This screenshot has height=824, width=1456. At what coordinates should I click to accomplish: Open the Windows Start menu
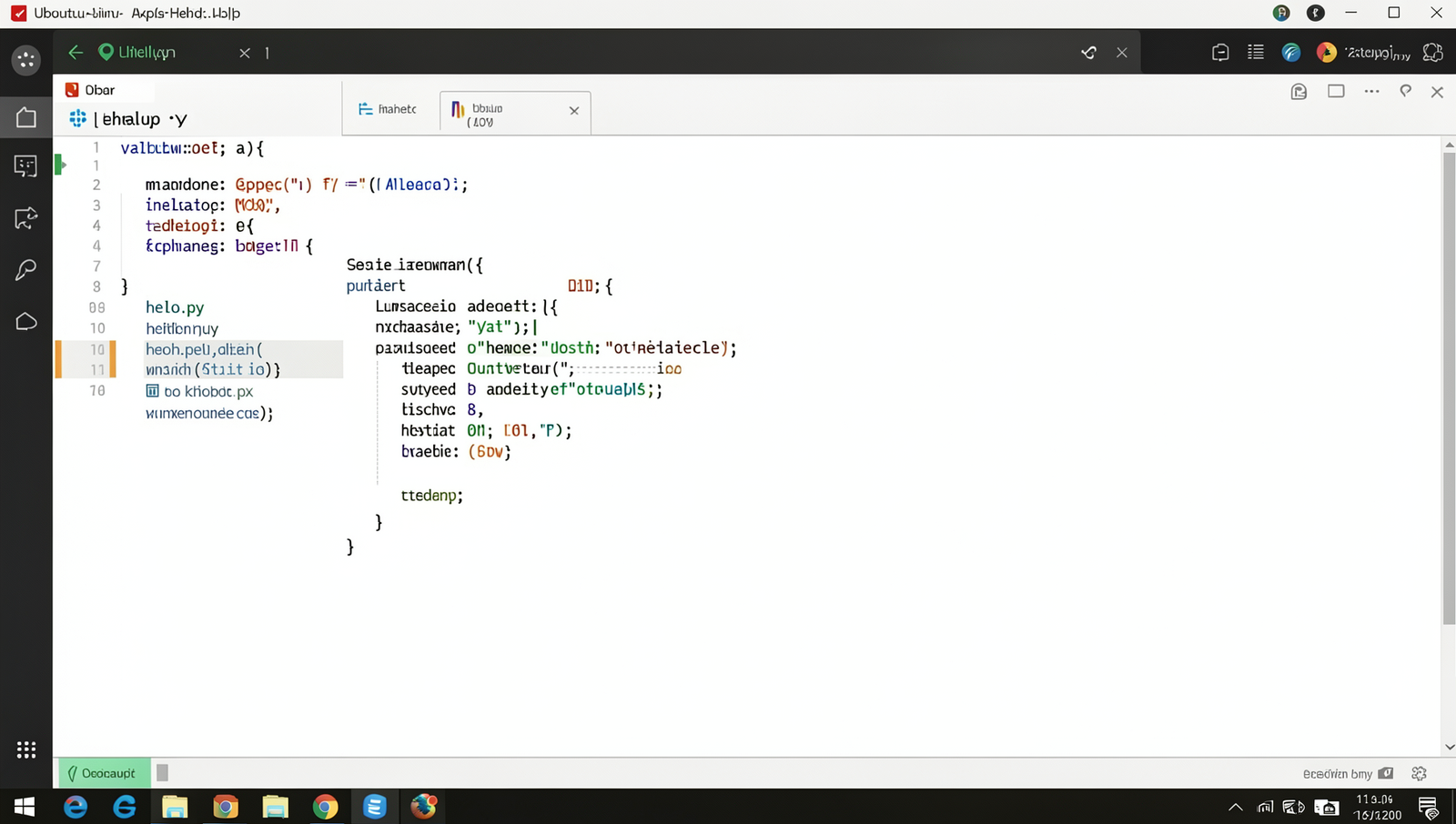[25, 807]
